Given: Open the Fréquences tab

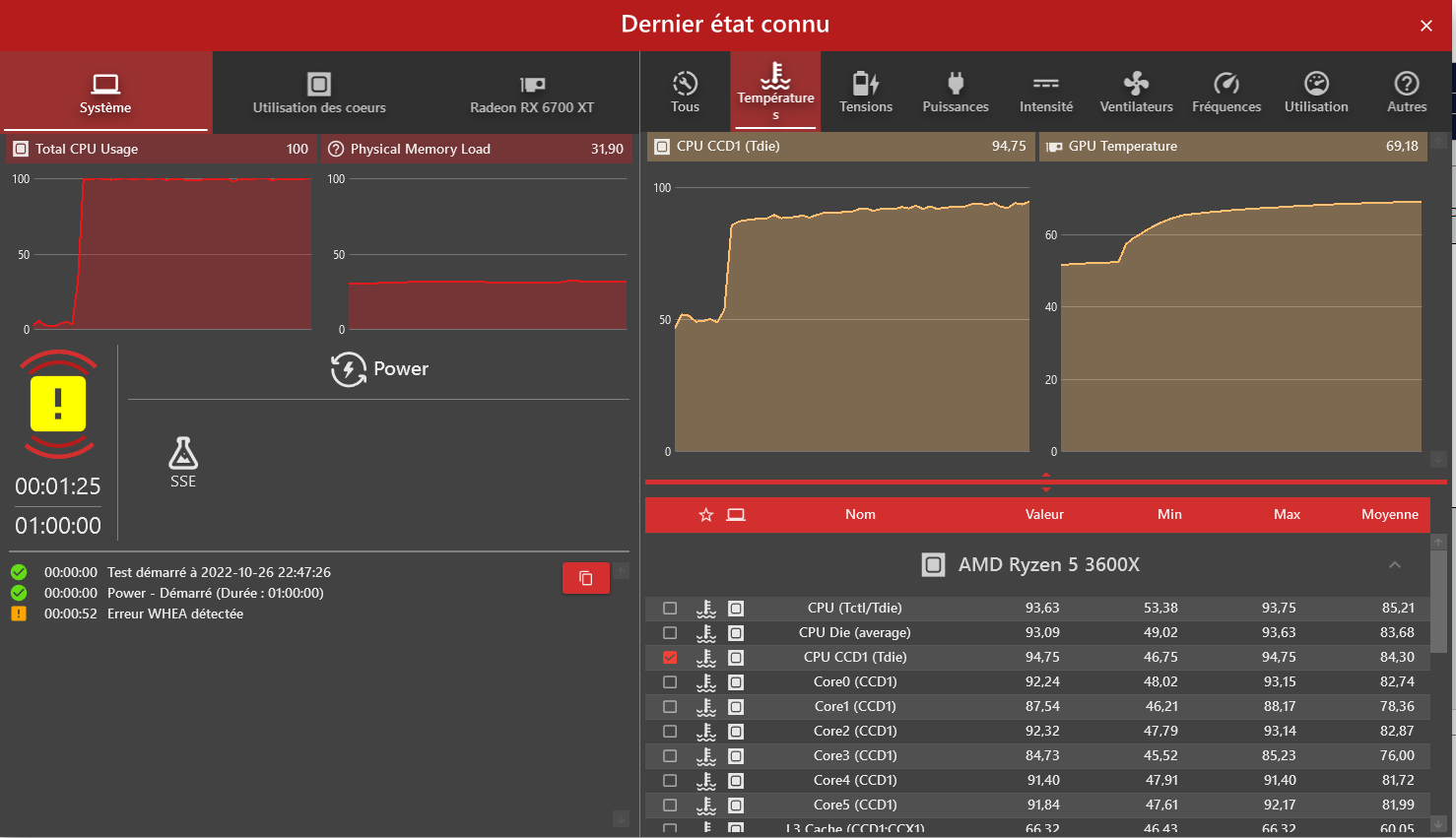Looking at the screenshot, I should [1226, 92].
